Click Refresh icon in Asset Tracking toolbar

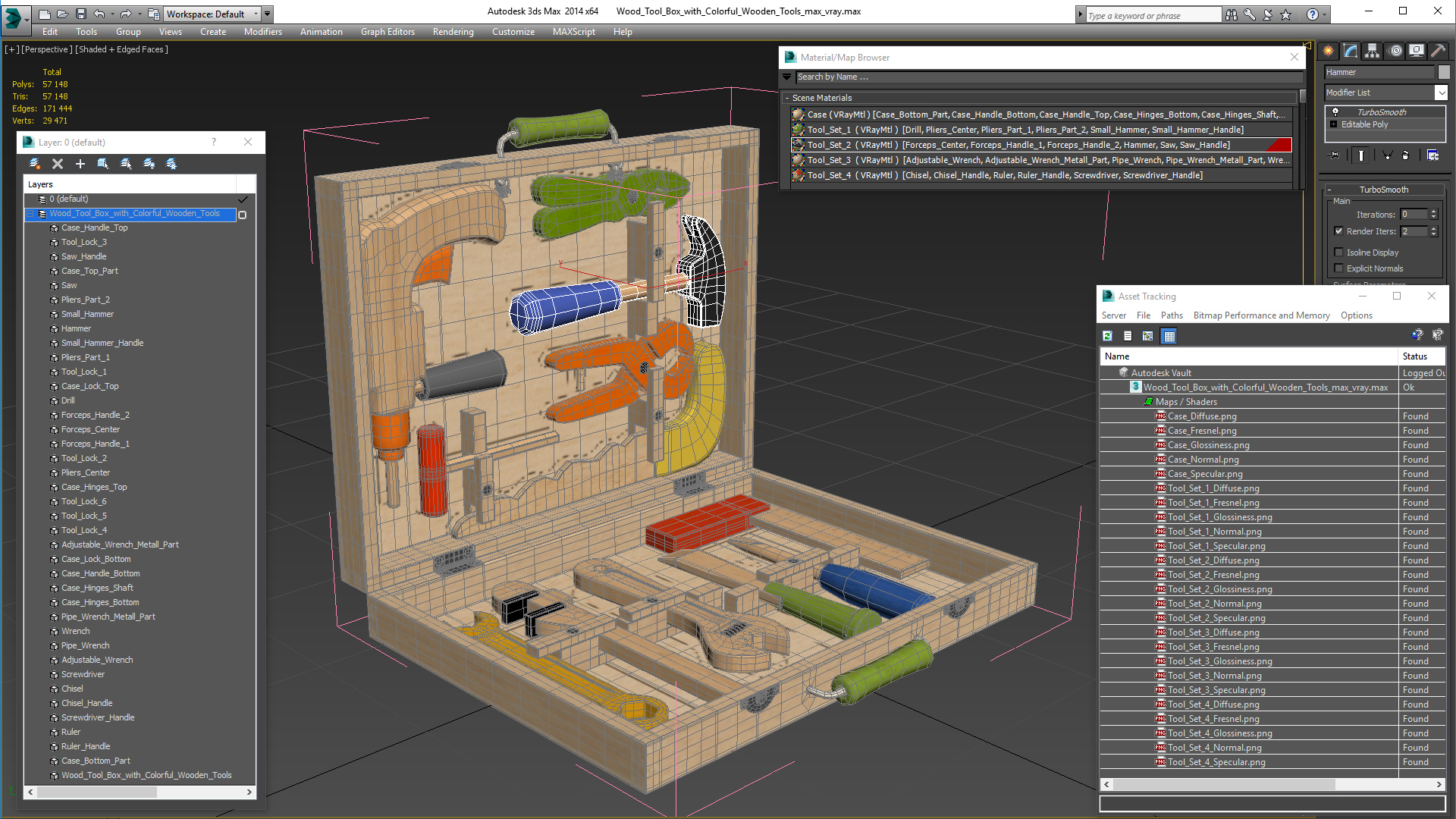pos(1107,336)
